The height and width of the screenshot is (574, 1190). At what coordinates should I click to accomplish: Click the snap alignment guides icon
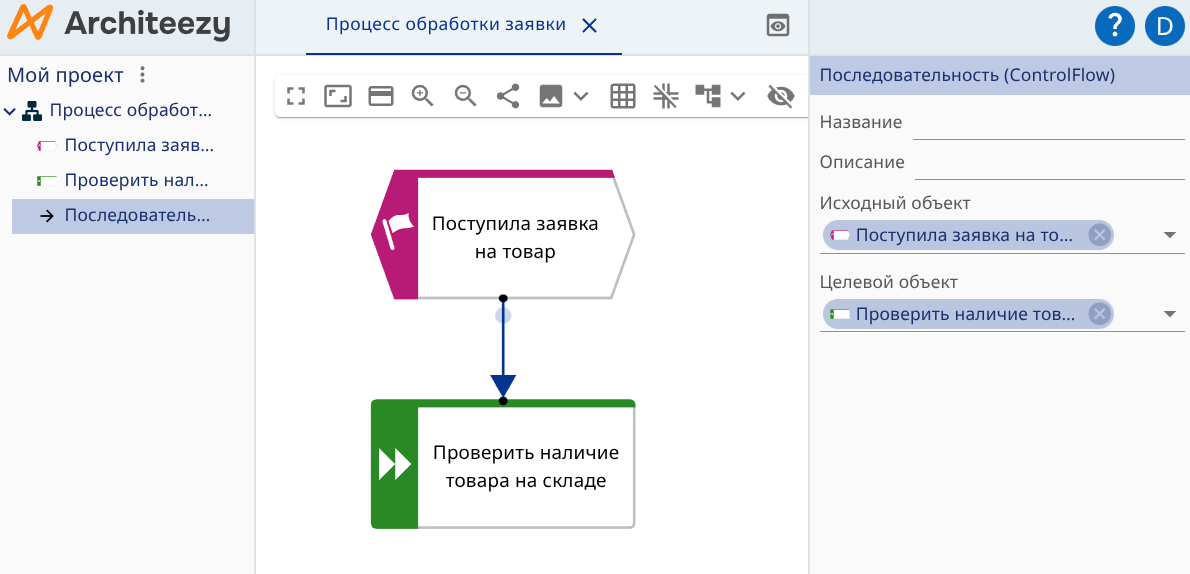(x=666, y=96)
